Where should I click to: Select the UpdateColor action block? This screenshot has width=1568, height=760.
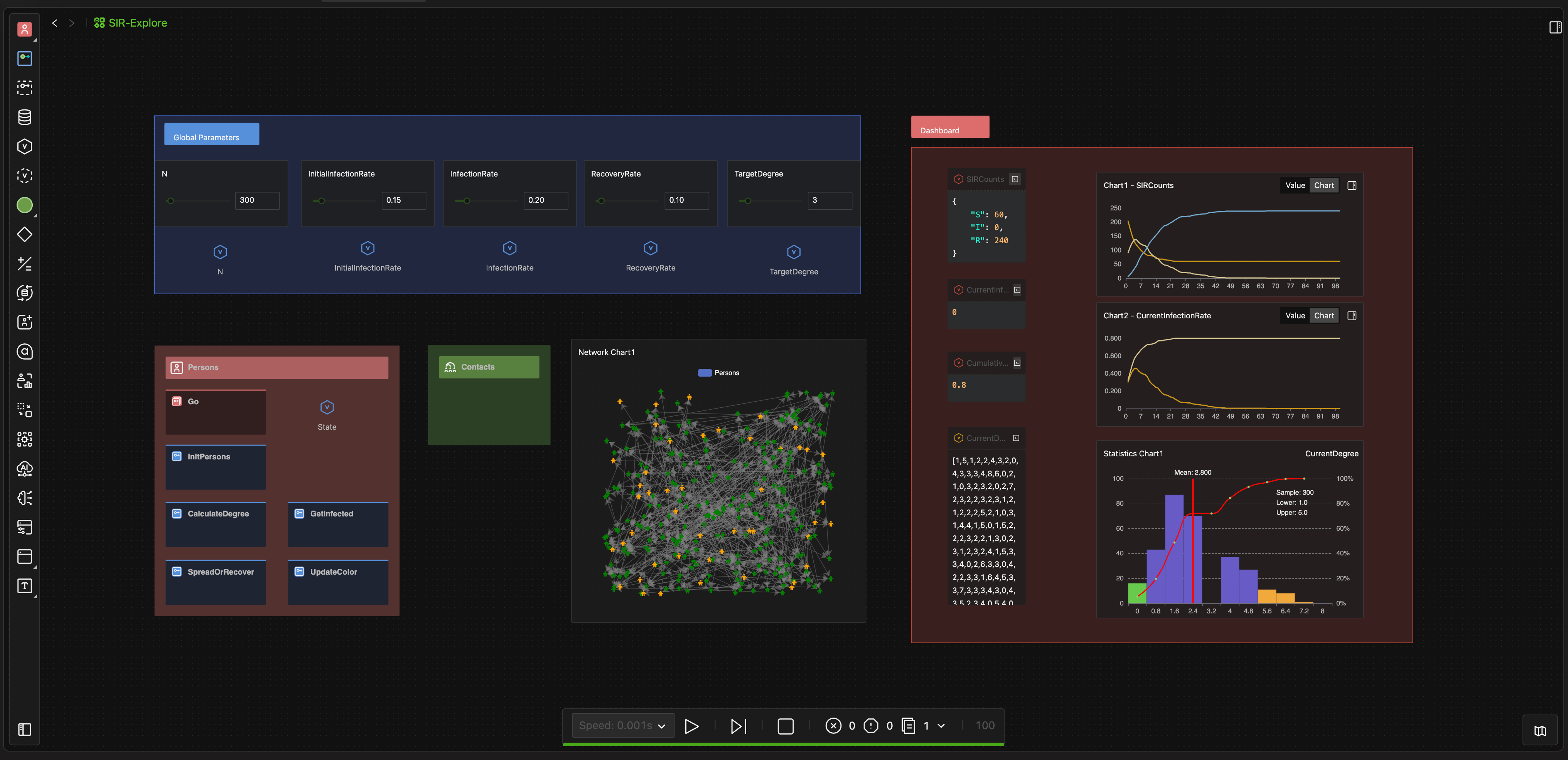338,582
